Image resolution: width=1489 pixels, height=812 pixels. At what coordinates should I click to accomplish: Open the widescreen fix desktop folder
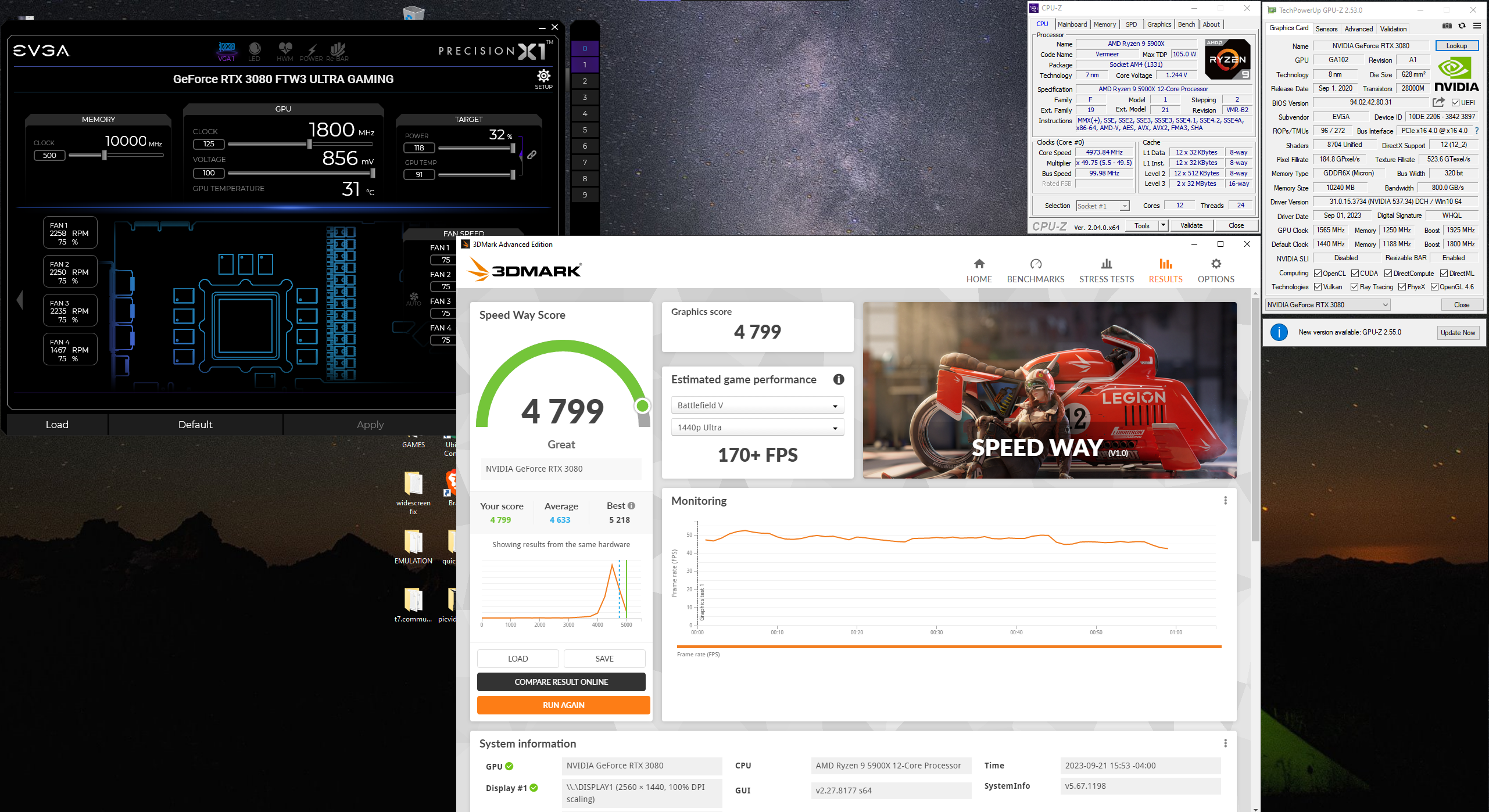pyautogui.click(x=413, y=492)
